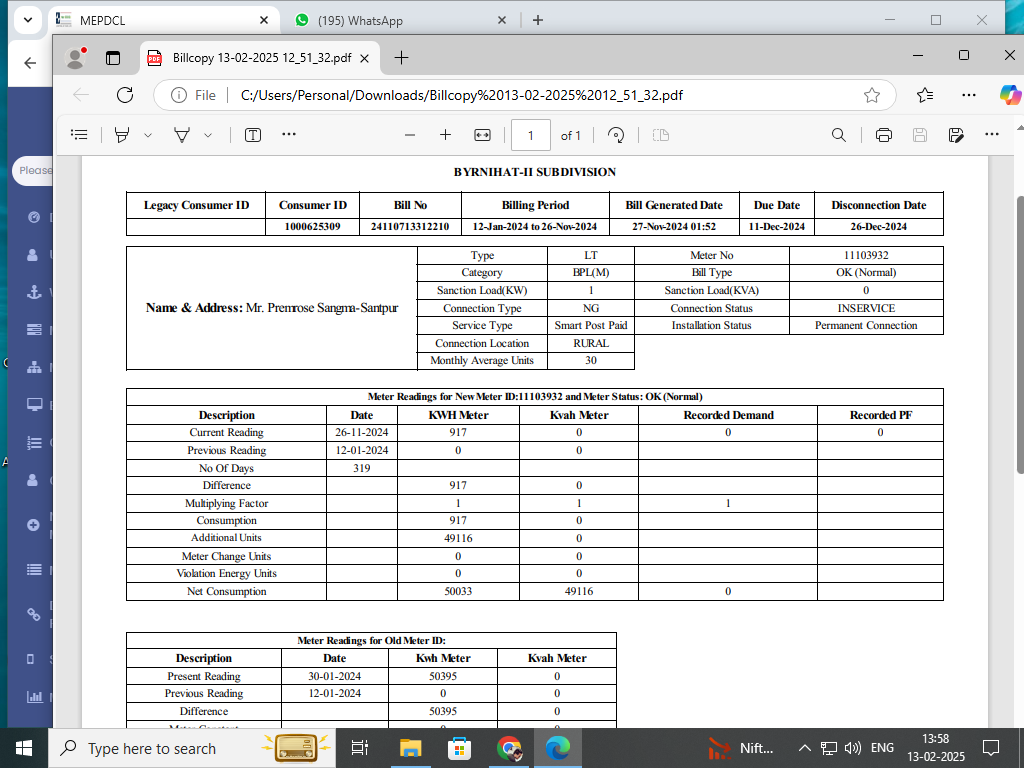This screenshot has width=1024, height=768.
Task: Open Task View on the taskbar
Action: click(360, 748)
